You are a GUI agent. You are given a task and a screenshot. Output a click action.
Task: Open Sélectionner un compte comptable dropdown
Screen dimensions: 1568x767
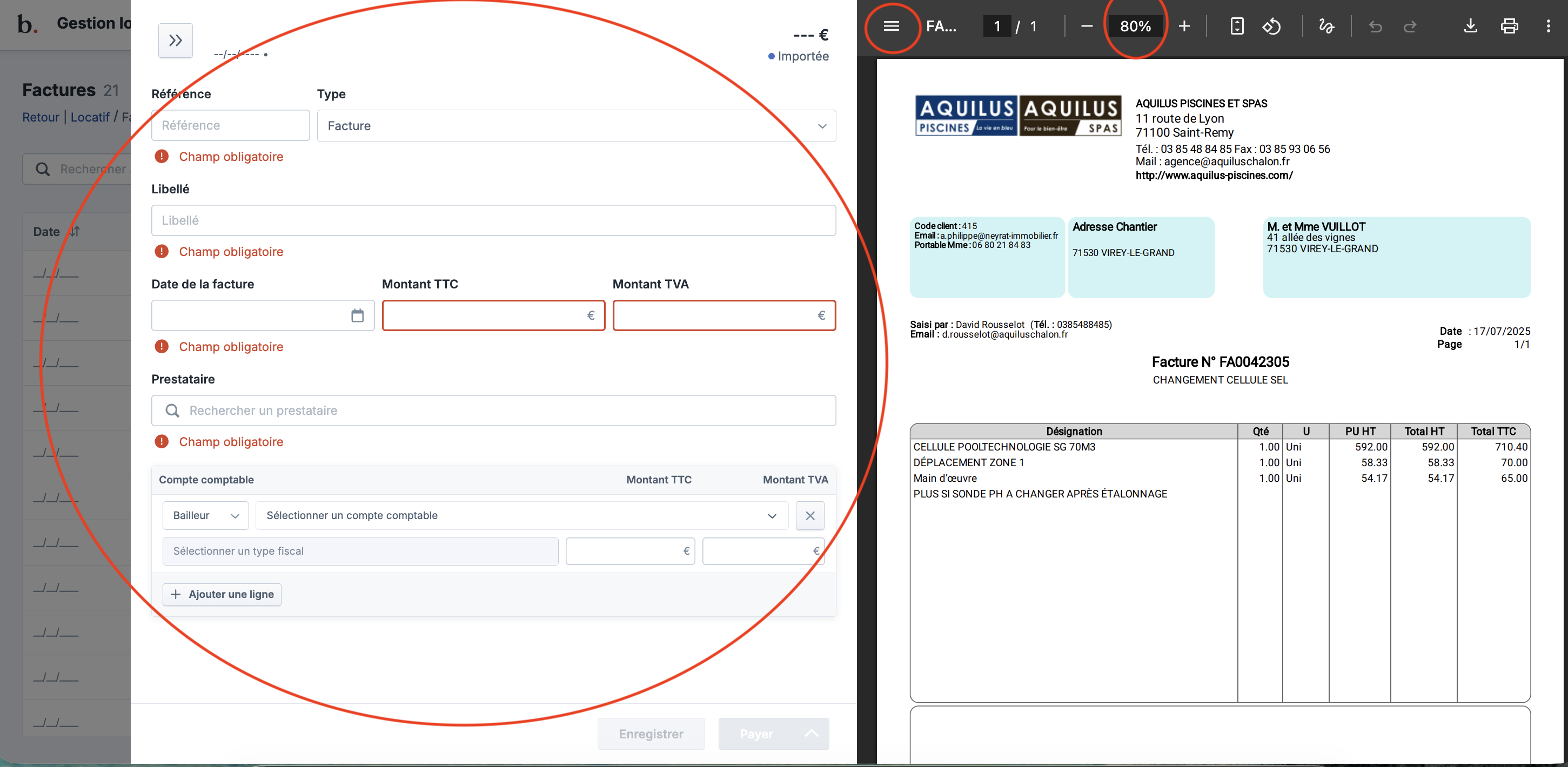pyautogui.click(x=521, y=516)
